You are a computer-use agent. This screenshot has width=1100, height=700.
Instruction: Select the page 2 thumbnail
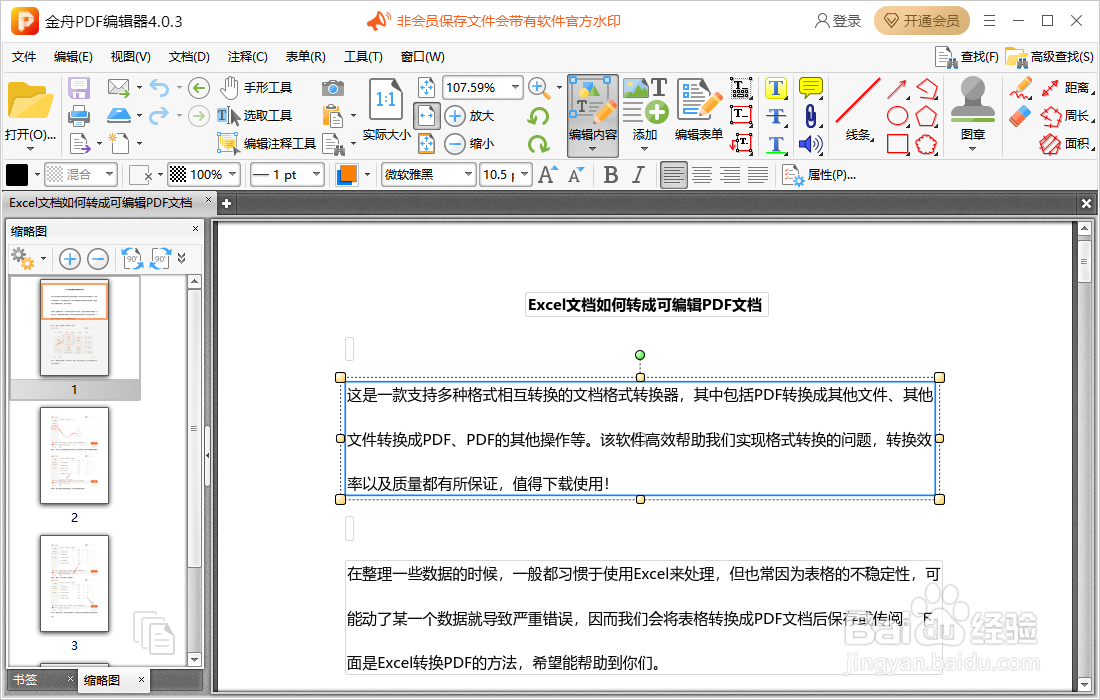(74, 456)
